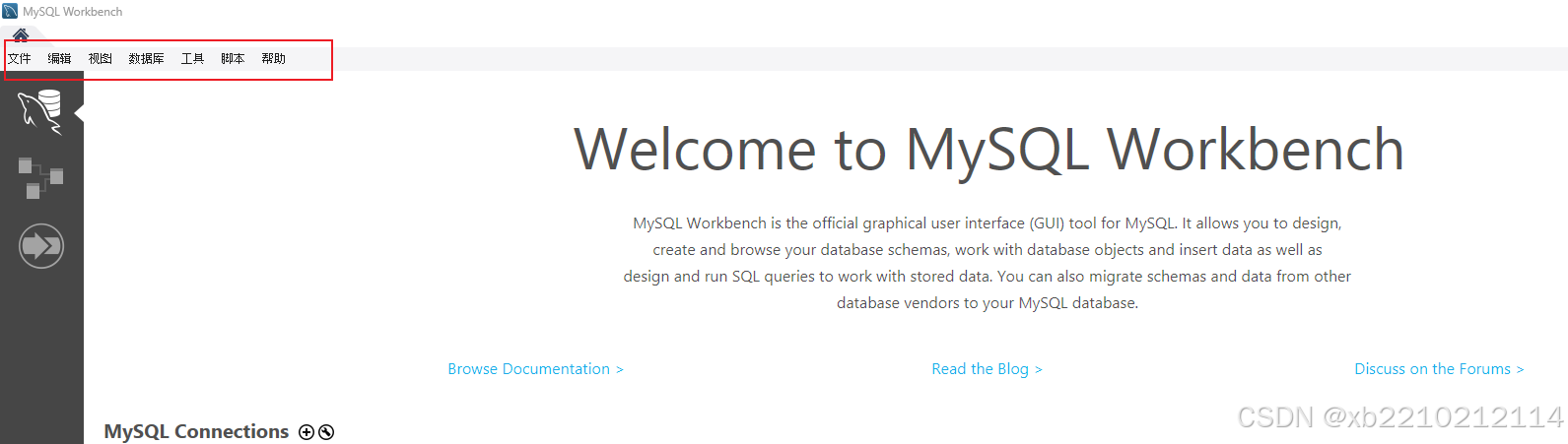Screen dimensions: 1568x444
Task: Click the MySQL Workbench window title icon
Action: tap(11, 11)
